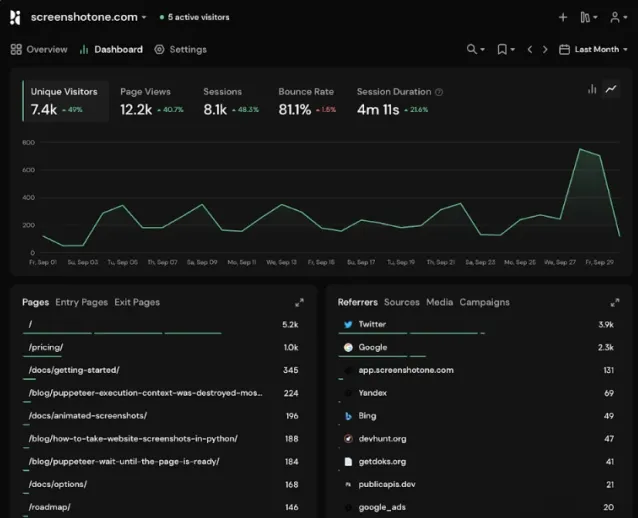Select the Referrers tab
Image resolution: width=638 pixels, height=518 pixels.
357,302
